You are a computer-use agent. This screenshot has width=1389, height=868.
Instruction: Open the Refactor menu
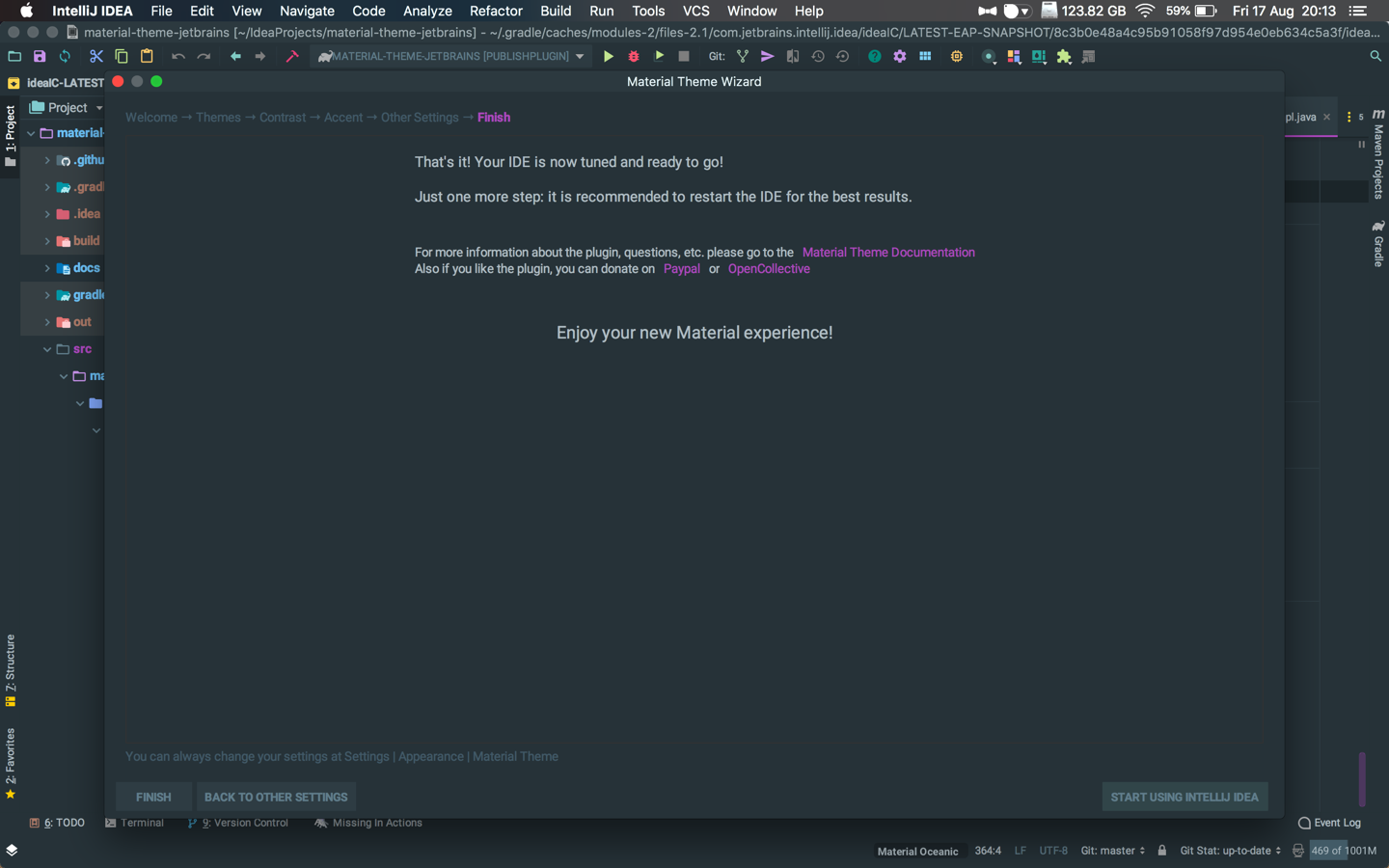(496, 11)
